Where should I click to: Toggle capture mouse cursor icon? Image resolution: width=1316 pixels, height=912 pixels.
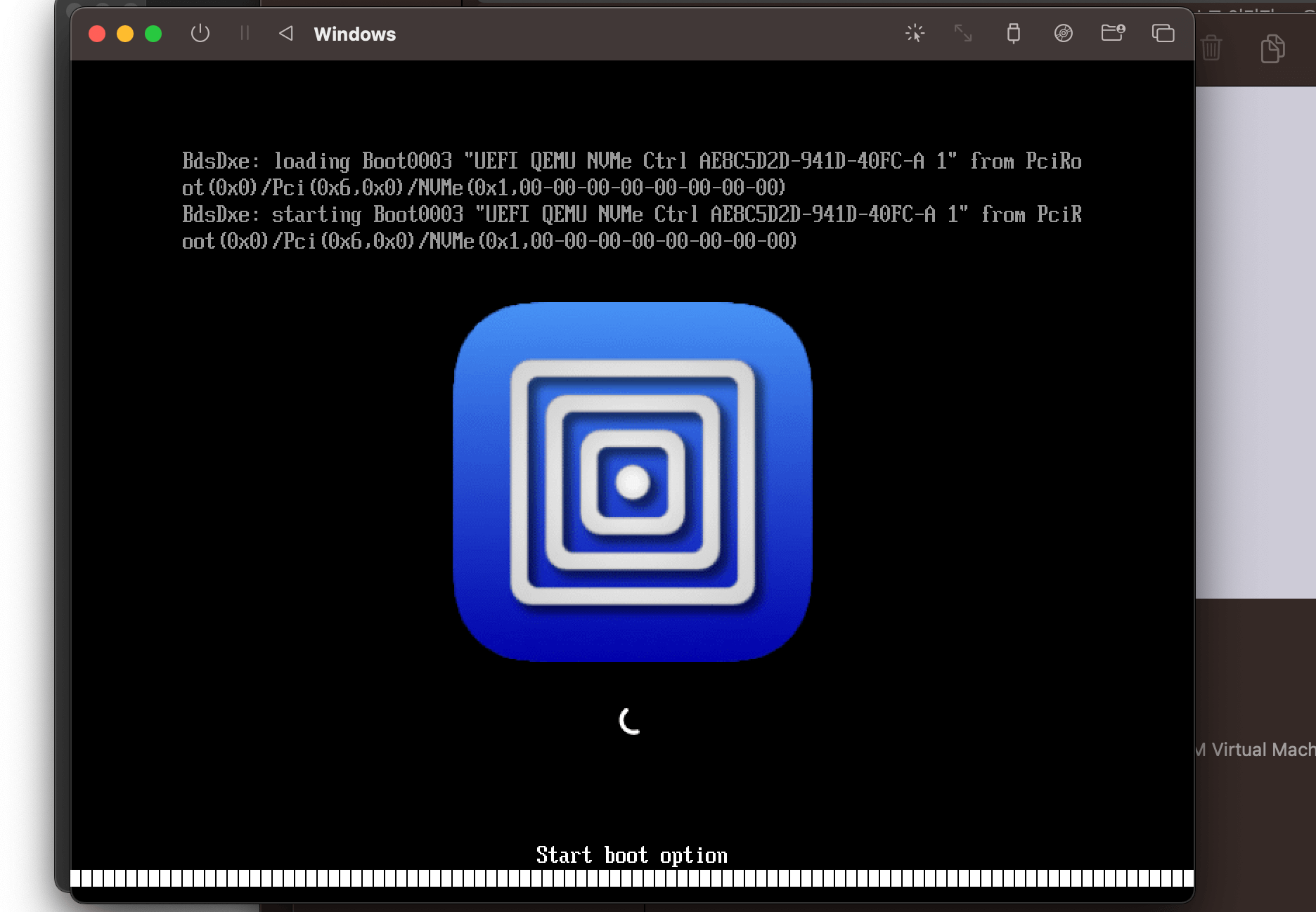pos(915,33)
